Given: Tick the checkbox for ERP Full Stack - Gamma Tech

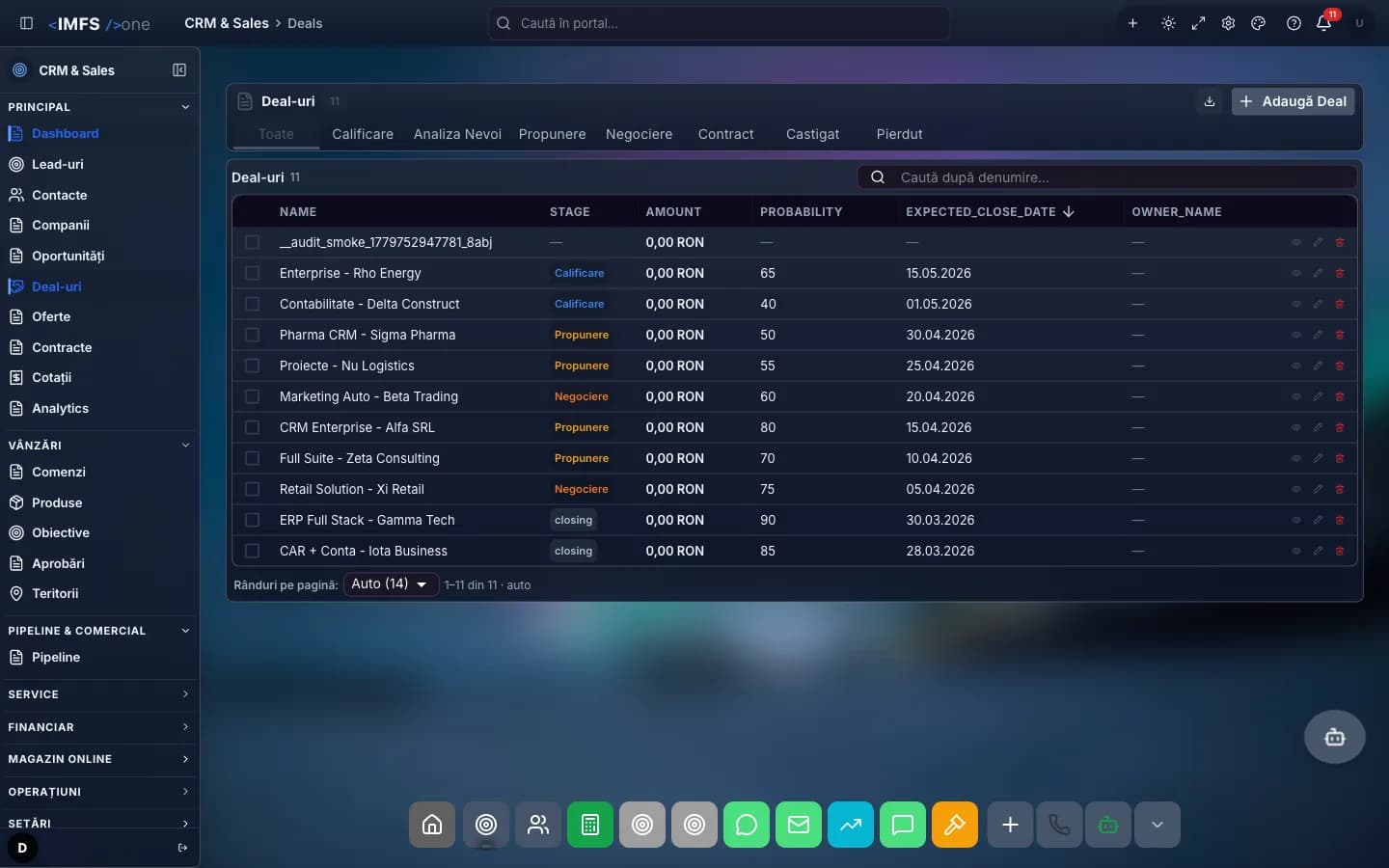Looking at the screenshot, I should [x=253, y=520].
